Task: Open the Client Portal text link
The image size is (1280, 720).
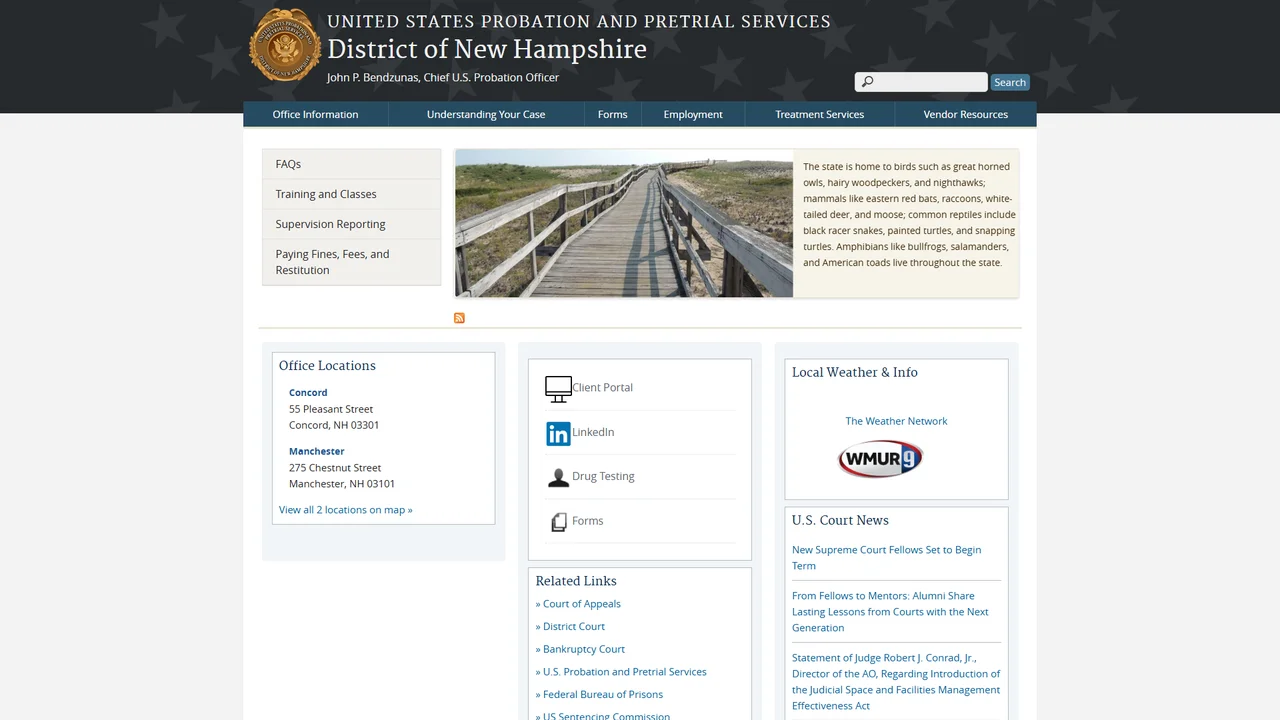Action: (x=602, y=388)
